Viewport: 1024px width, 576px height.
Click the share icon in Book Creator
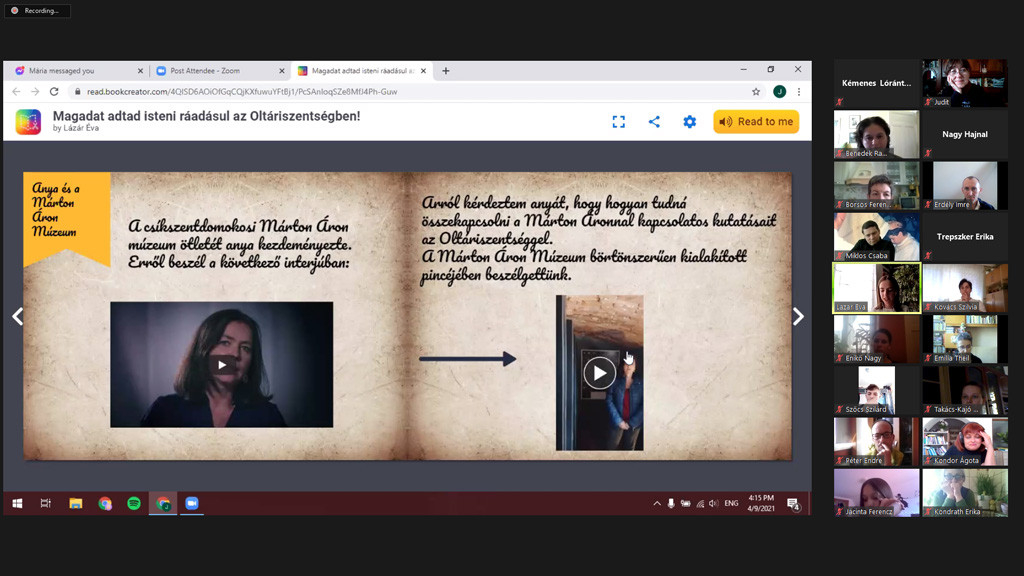pos(654,122)
